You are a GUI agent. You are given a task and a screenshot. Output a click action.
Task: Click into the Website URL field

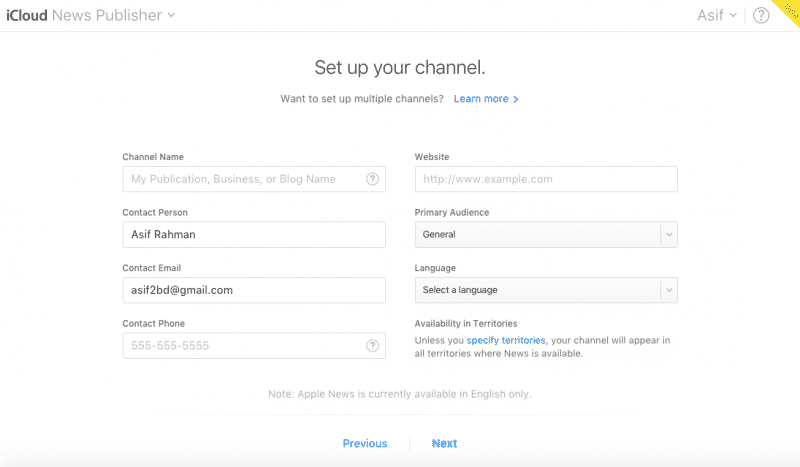[x=546, y=179]
